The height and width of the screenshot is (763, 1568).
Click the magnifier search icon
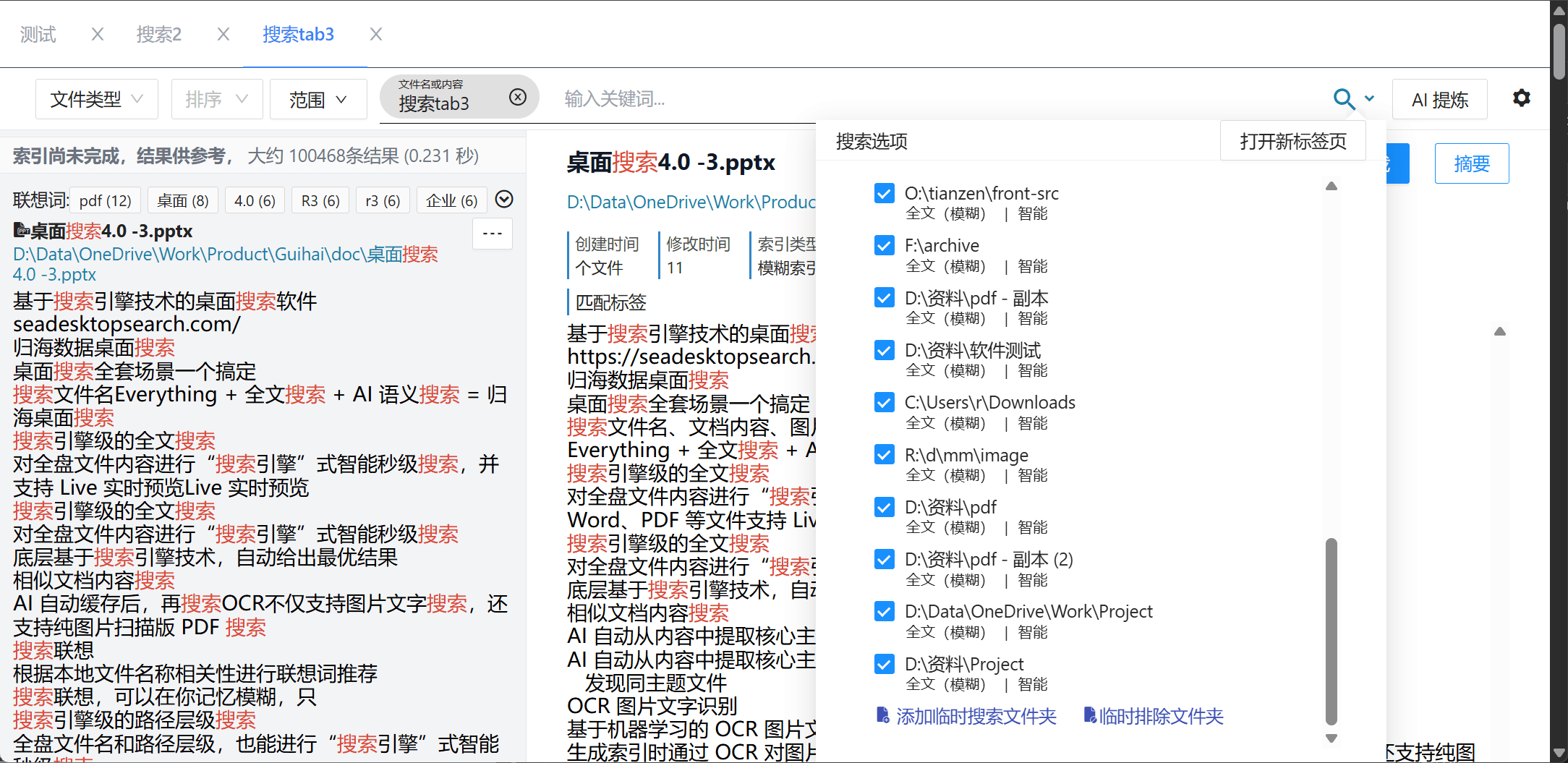click(x=1343, y=98)
